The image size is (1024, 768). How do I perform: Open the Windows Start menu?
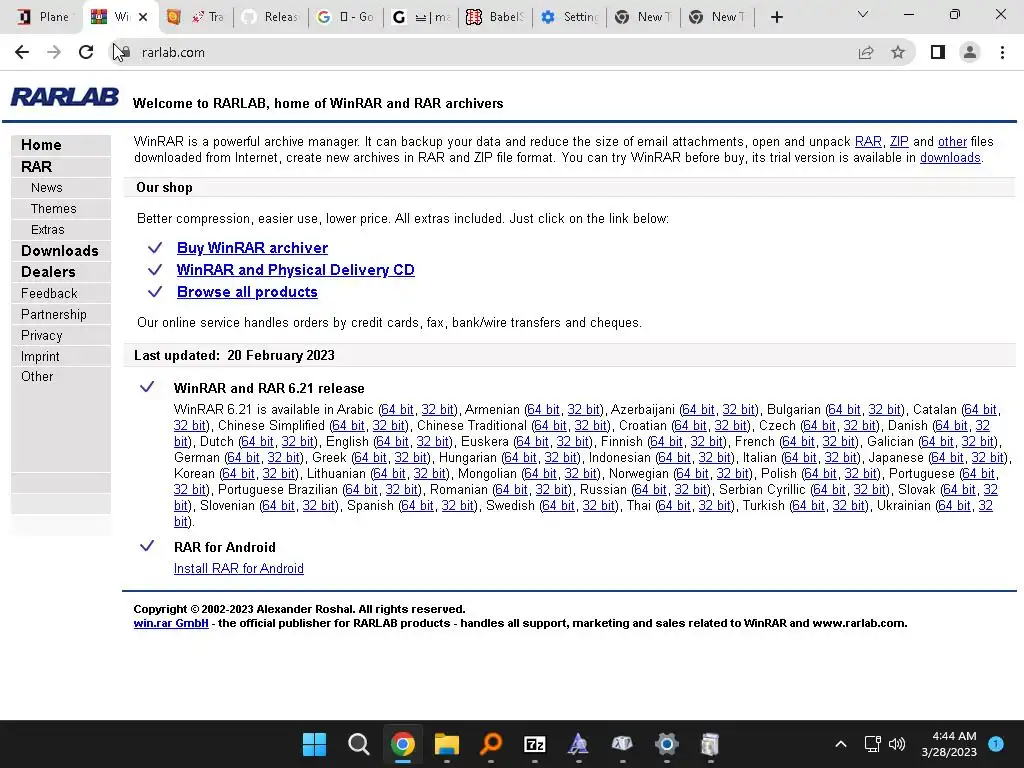coord(314,744)
